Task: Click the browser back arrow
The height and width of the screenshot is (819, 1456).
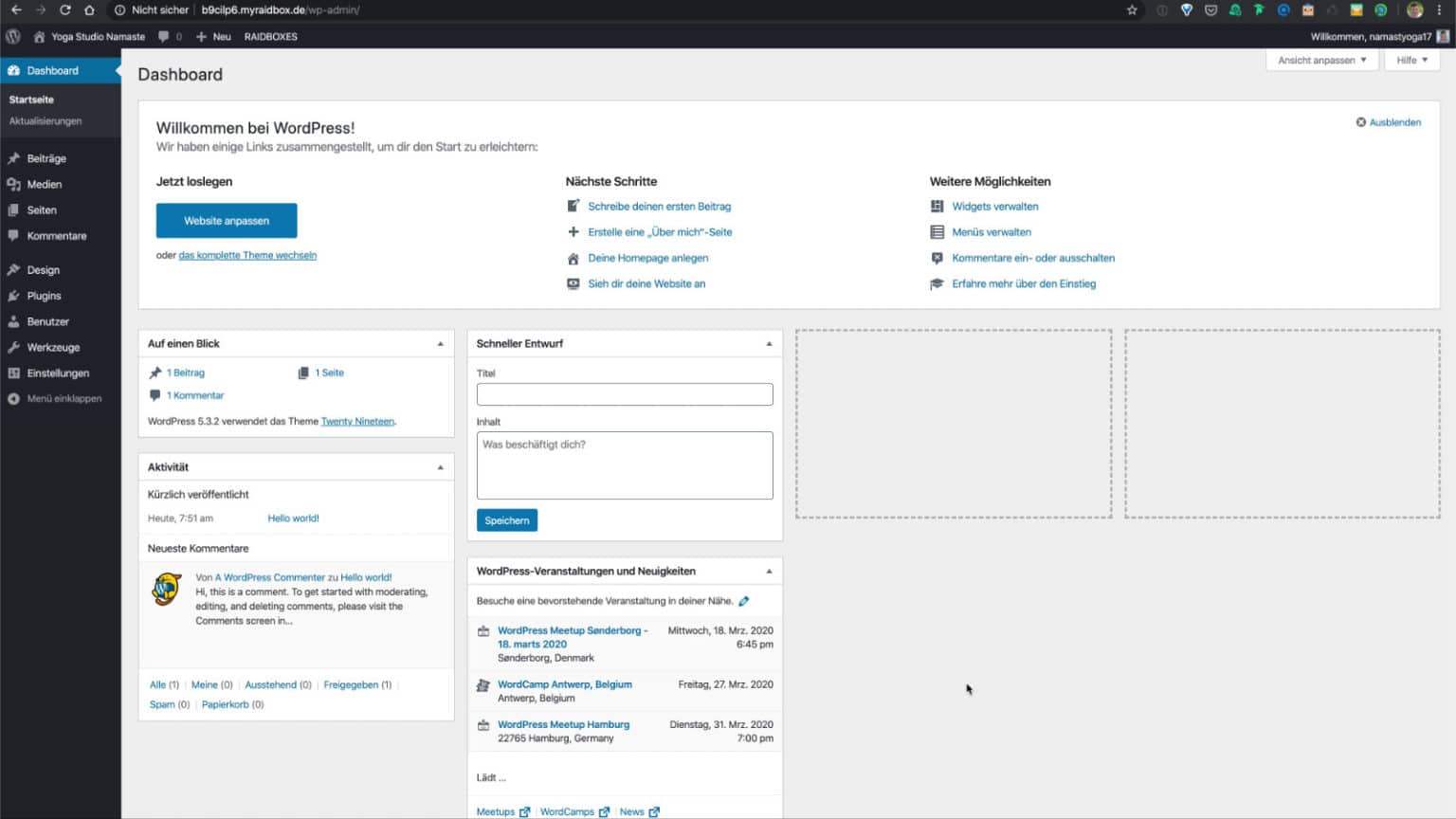Action: pyautogui.click(x=16, y=9)
